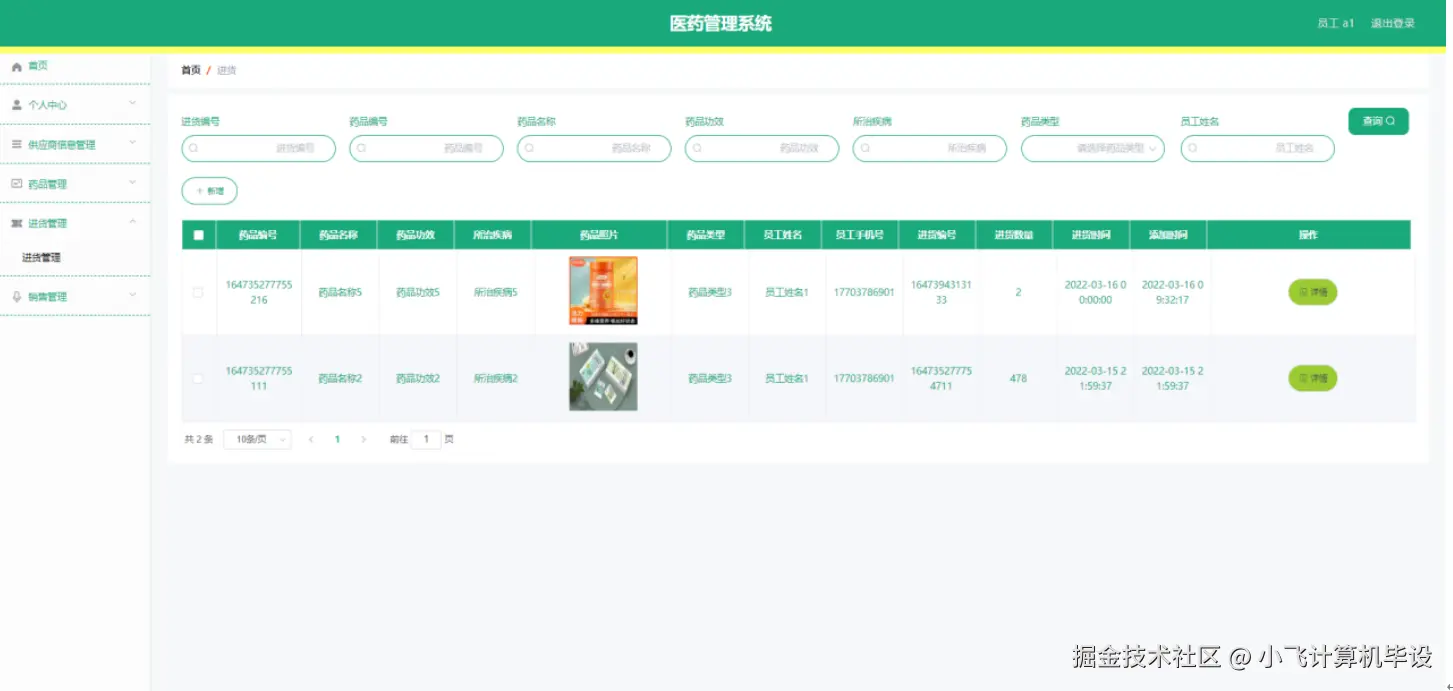1453x691 pixels.
Task: Open the grey-green medicine image thumbnail
Action: 603,377
